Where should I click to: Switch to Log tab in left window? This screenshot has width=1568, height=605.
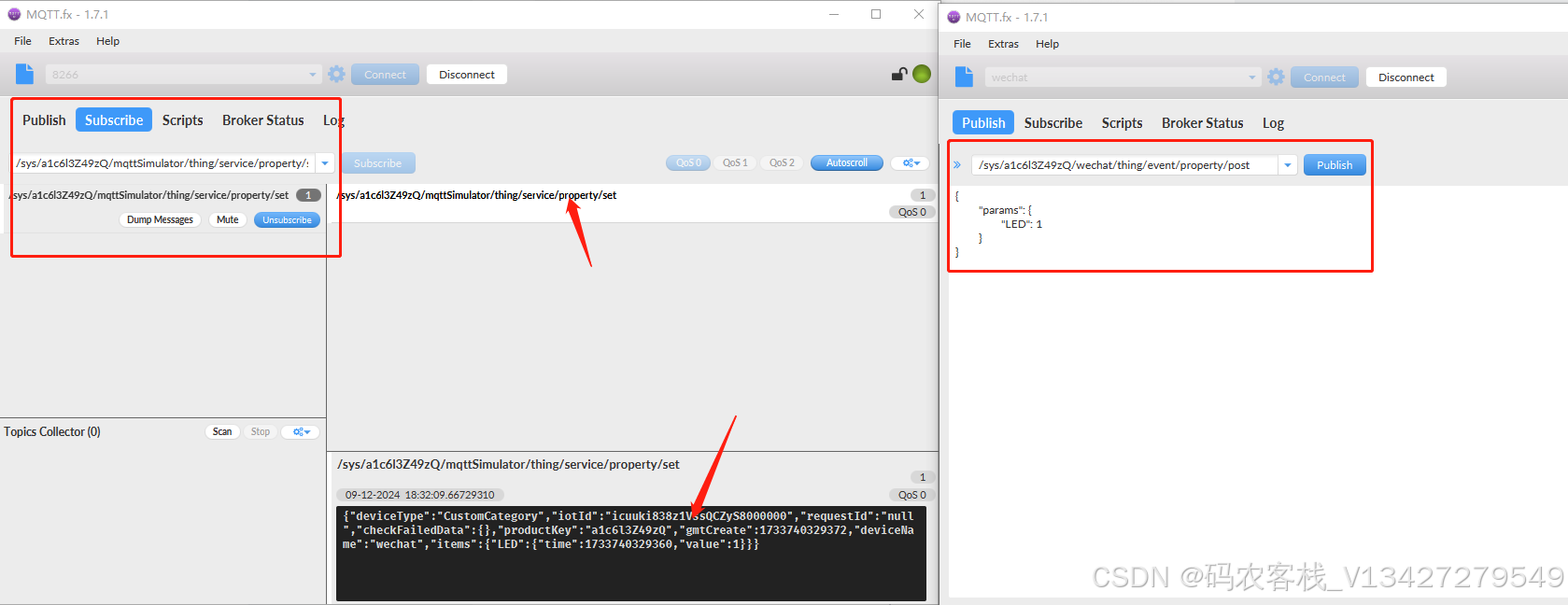333,120
